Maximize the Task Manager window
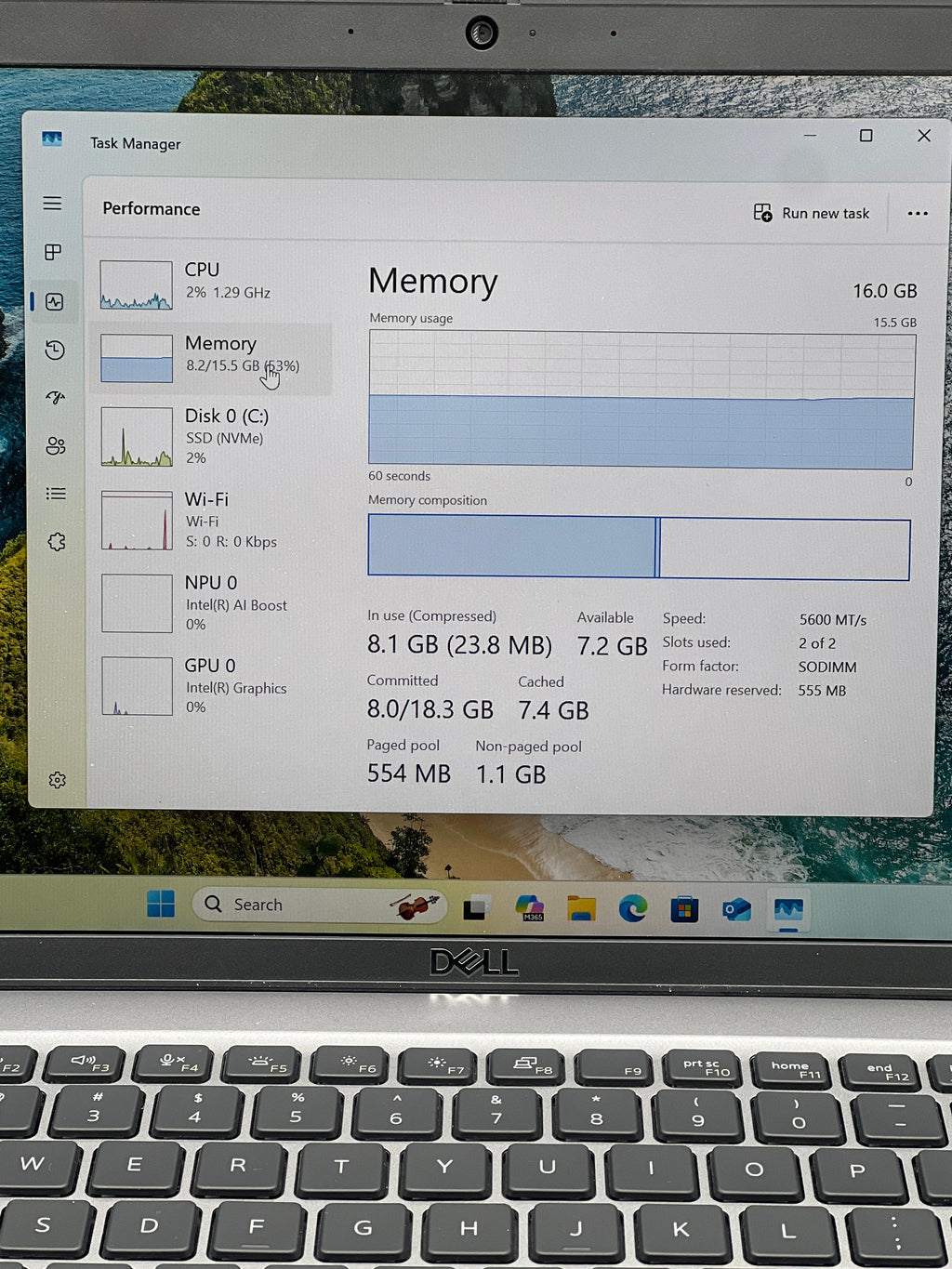952x1269 pixels. point(866,136)
